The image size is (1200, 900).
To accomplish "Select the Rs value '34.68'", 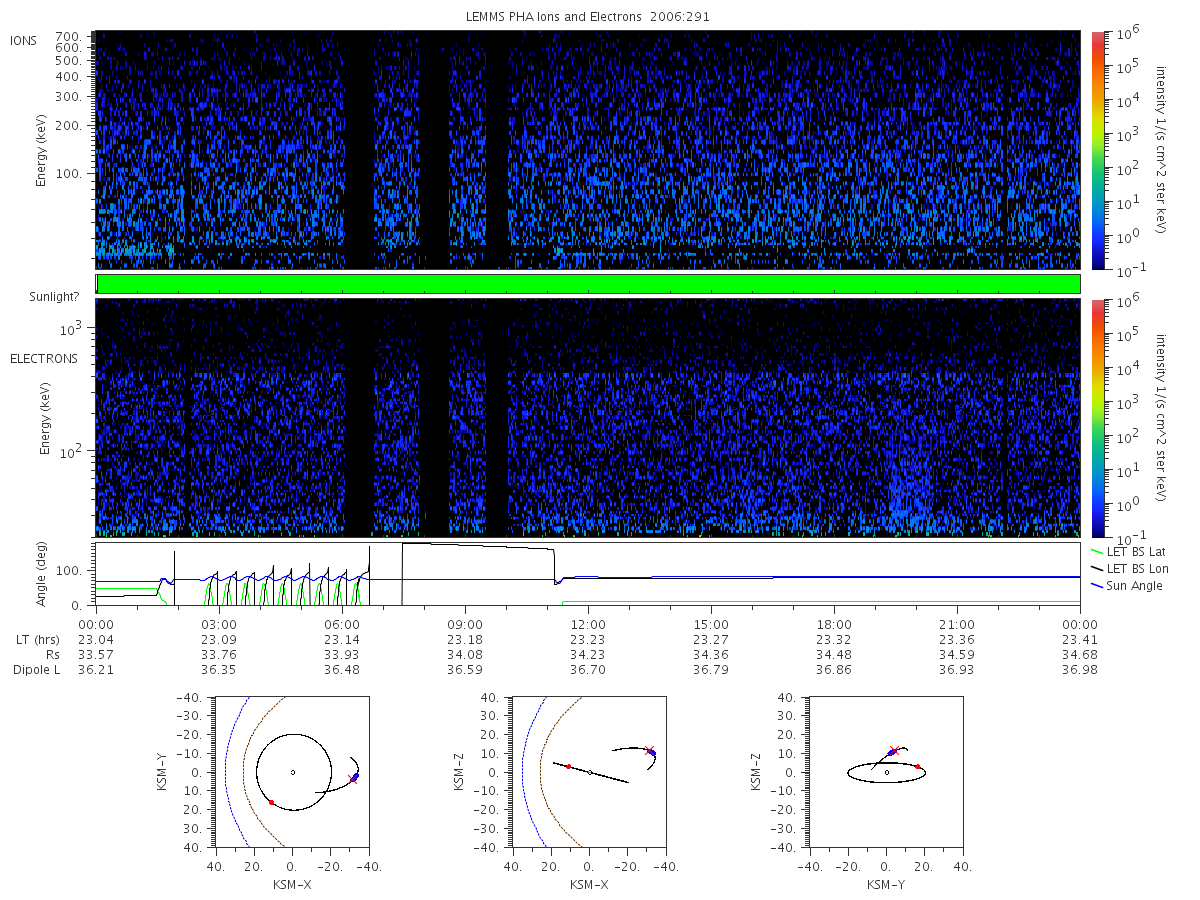I will [1080, 655].
